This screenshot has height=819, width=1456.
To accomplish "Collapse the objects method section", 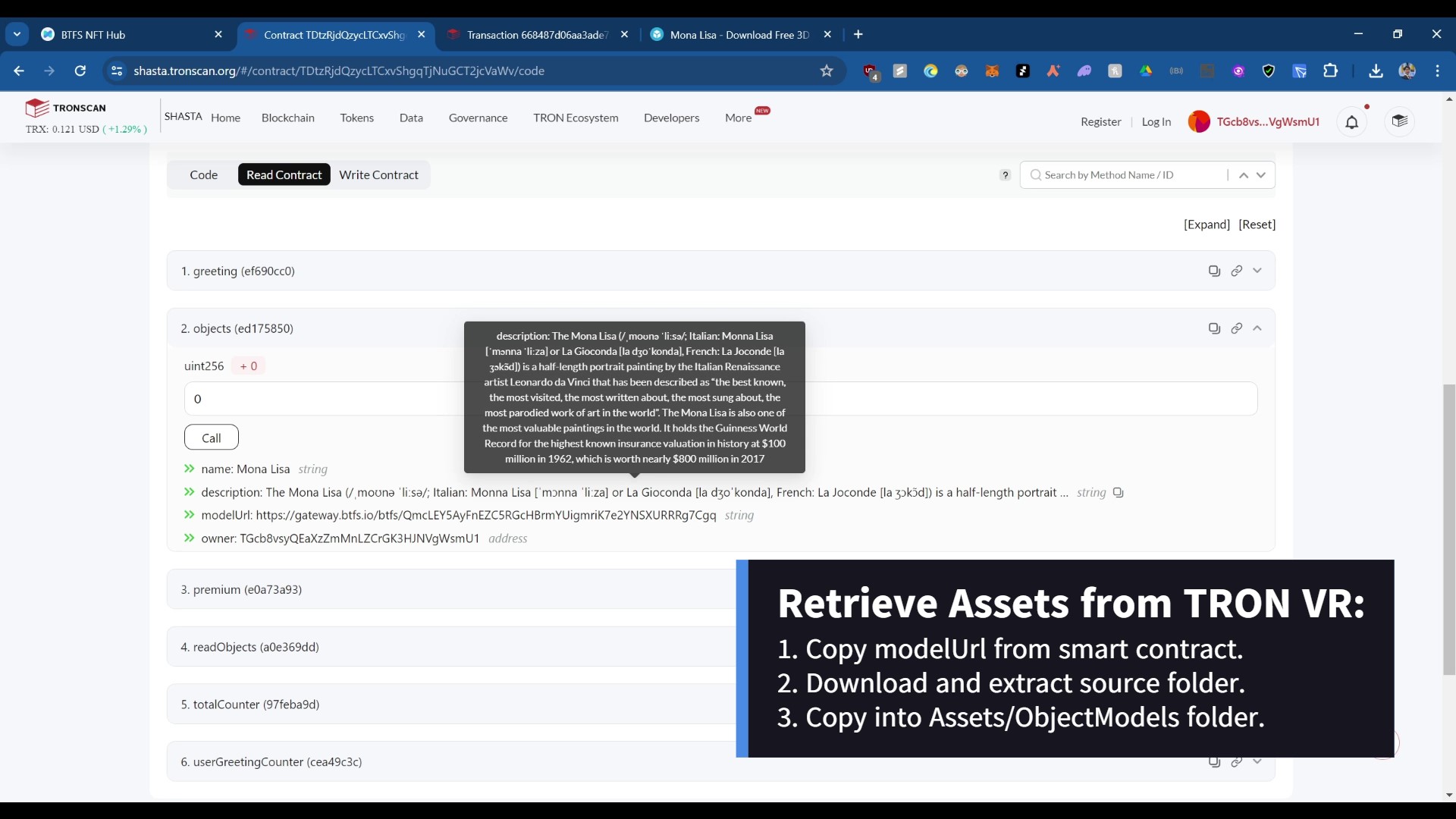I will click(1257, 328).
